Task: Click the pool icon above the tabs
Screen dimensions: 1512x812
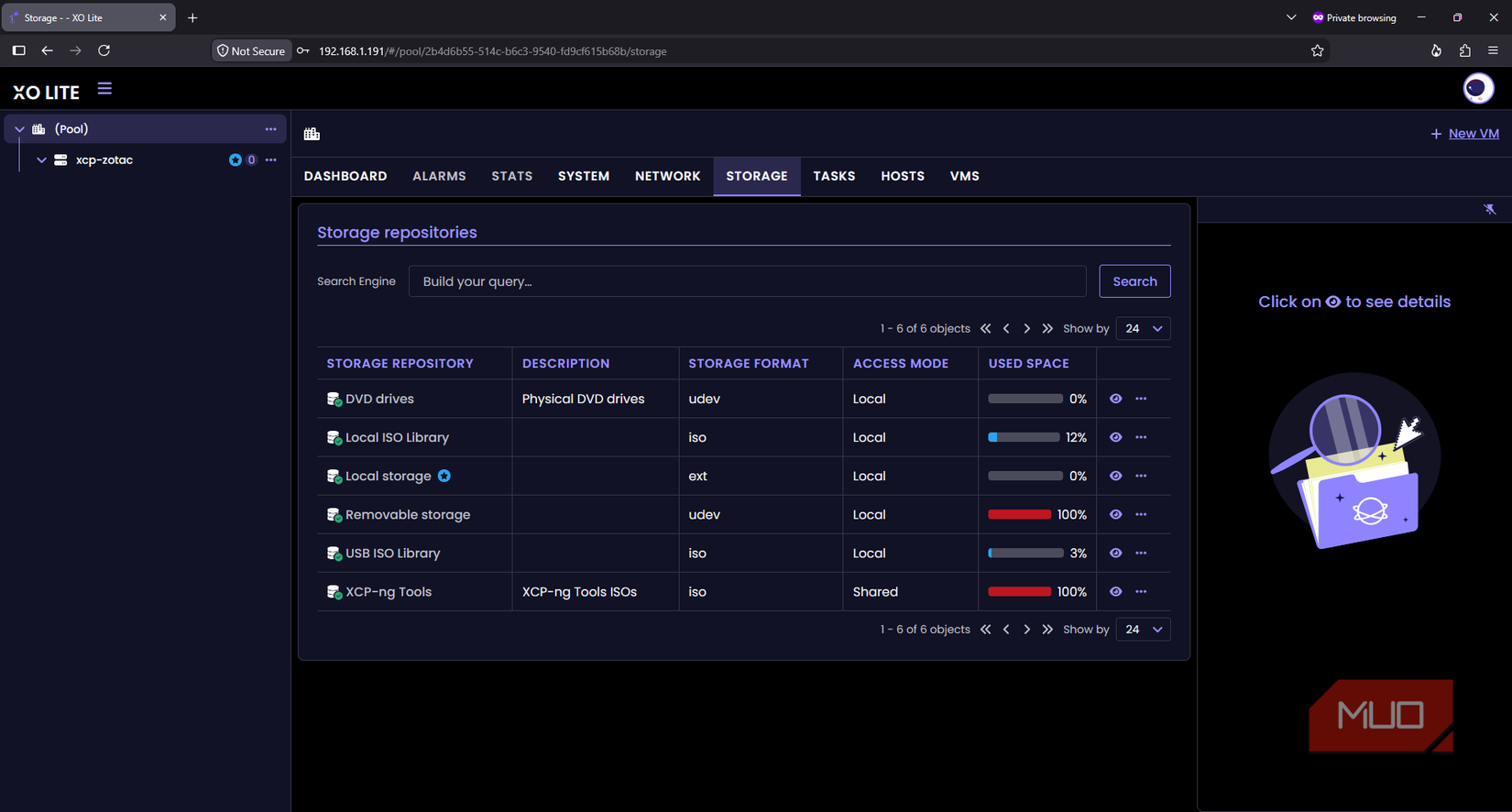Action: (x=312, y=134)
